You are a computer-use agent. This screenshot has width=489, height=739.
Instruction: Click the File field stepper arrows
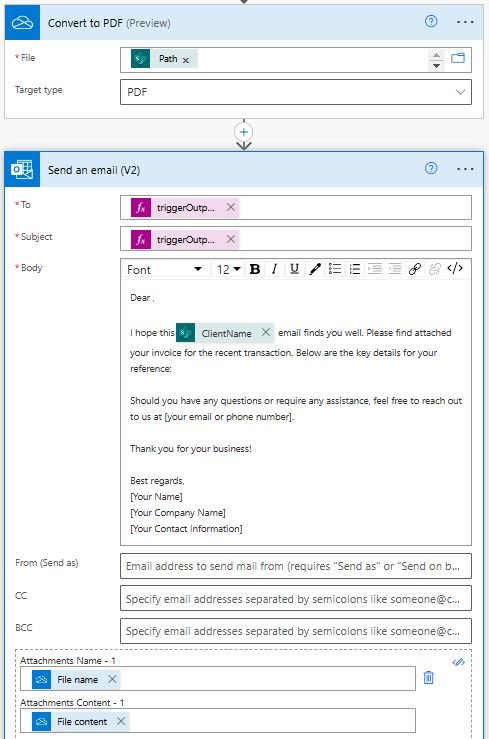[436, 60]
